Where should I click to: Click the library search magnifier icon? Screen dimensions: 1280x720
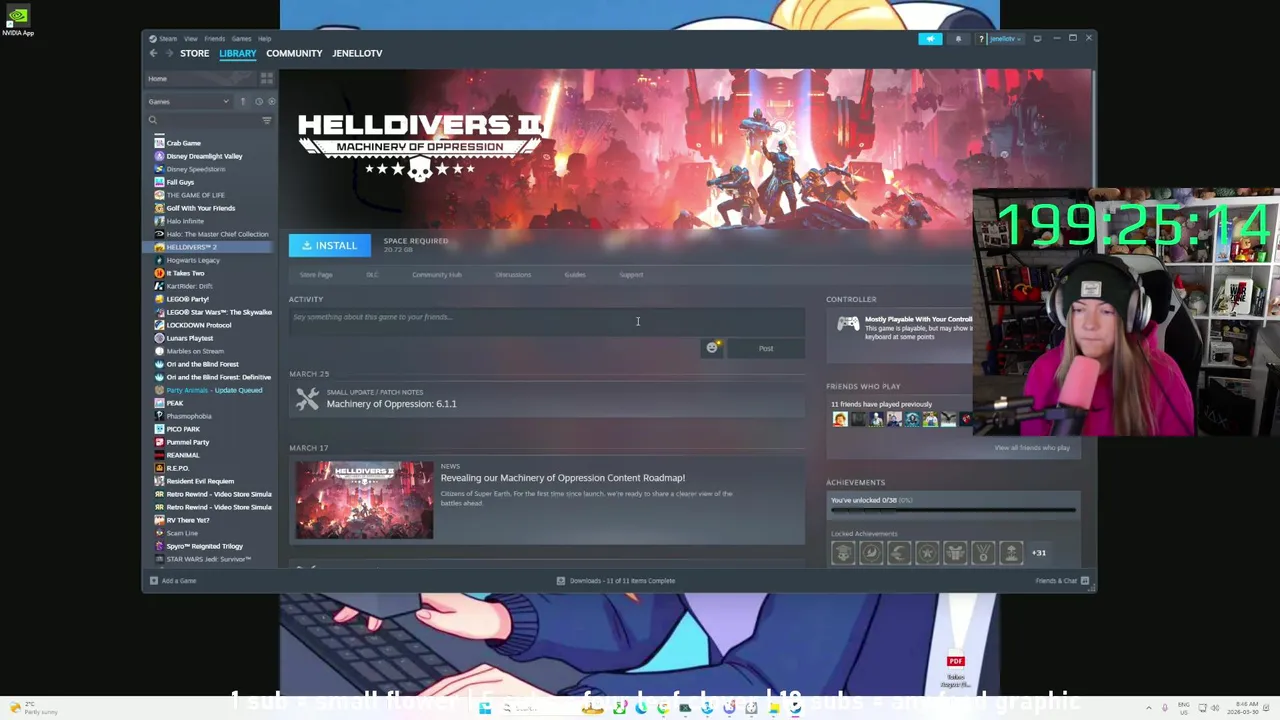(x=153, y=120)
